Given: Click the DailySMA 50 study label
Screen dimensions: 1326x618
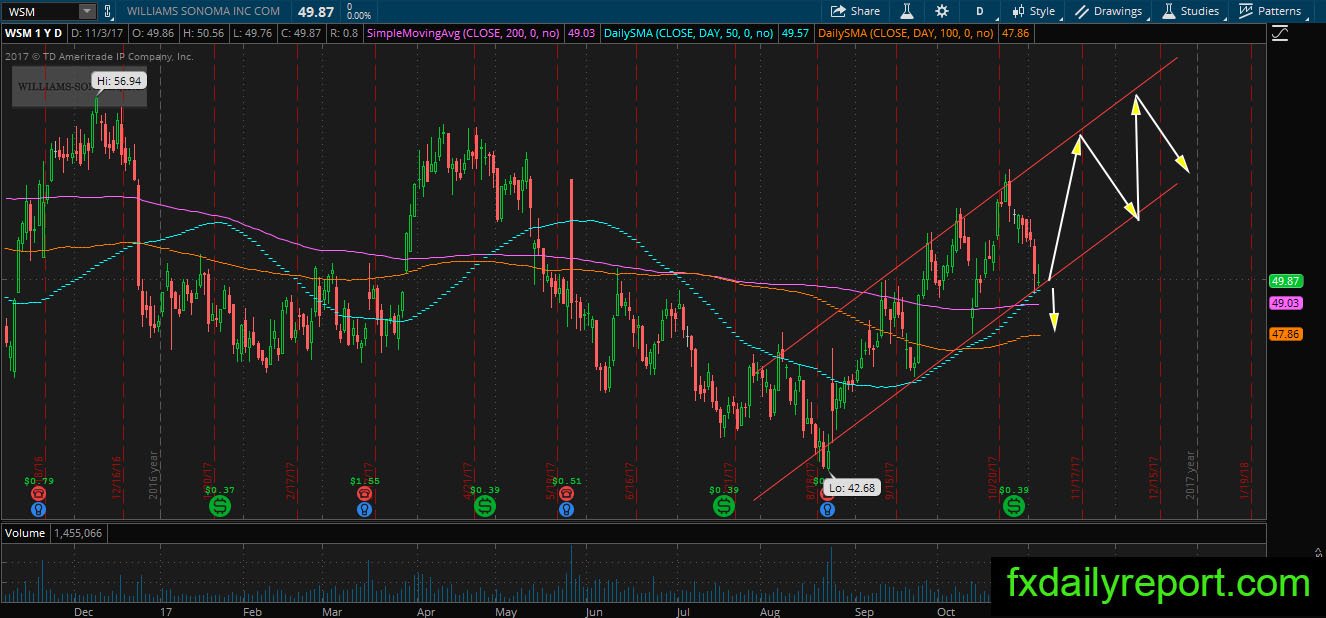Looking at the screenshot, I should click(688, 34).
